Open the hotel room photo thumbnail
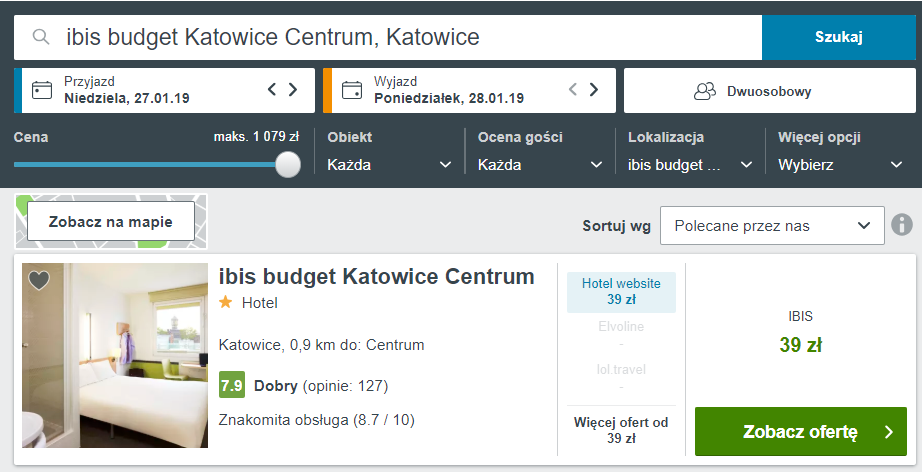The image size is (922, 472). pos(115,355)
